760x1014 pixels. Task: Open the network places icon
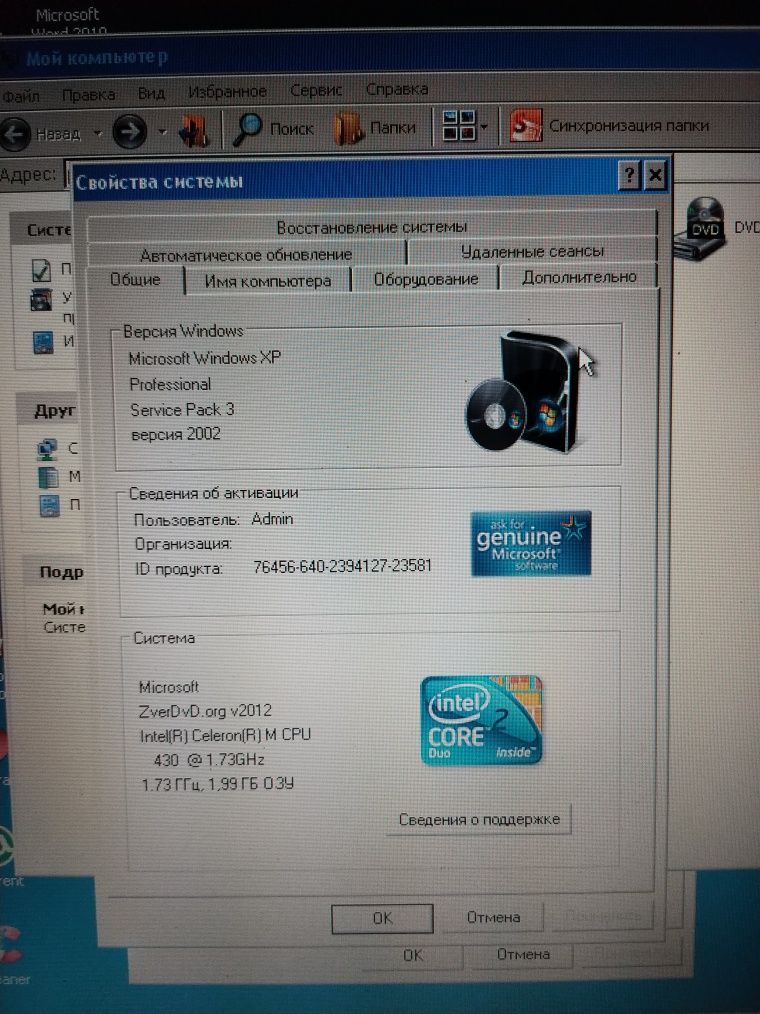(47, 449)
